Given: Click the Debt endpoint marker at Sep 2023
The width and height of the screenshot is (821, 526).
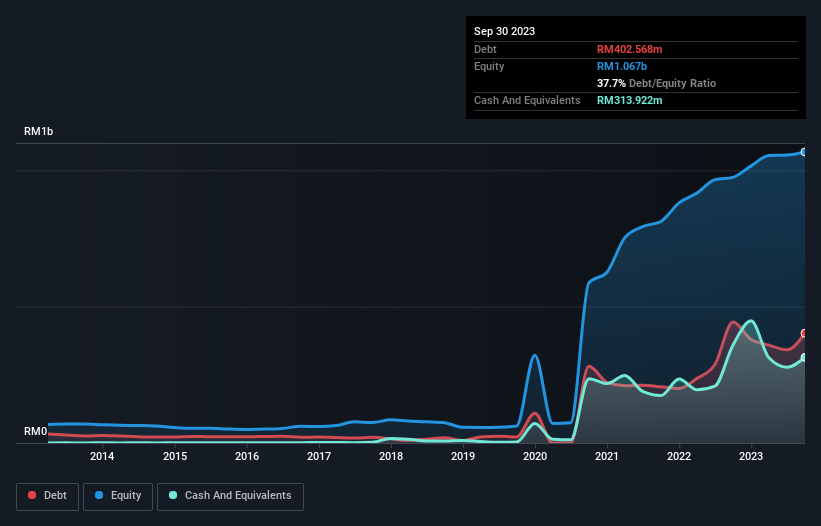Looking at the screenshot, I should point(804,333).
